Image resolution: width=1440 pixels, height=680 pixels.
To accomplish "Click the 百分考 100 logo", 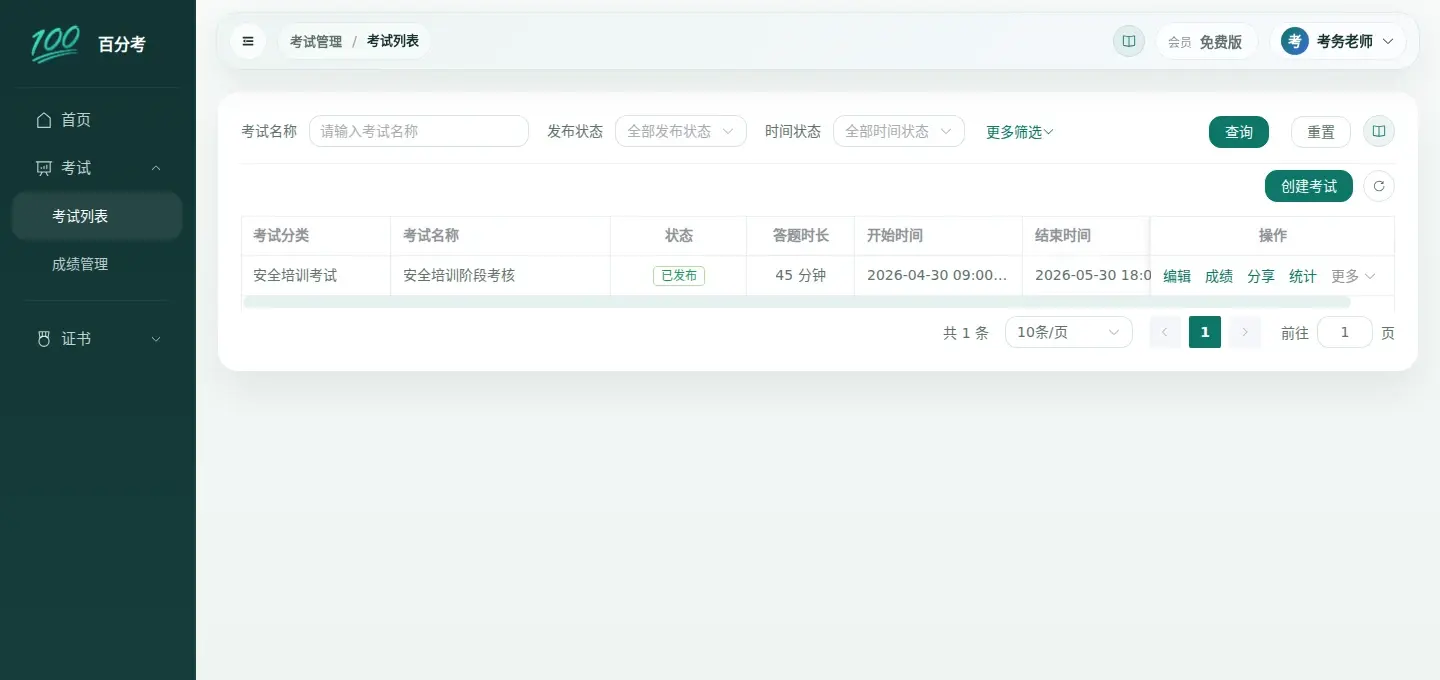I will [55, 44].
